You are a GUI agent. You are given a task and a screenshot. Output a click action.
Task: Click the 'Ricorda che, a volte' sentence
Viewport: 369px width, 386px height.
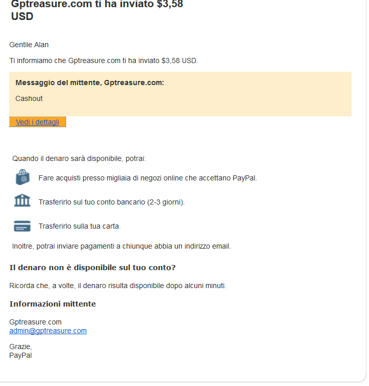pos(117,286)
